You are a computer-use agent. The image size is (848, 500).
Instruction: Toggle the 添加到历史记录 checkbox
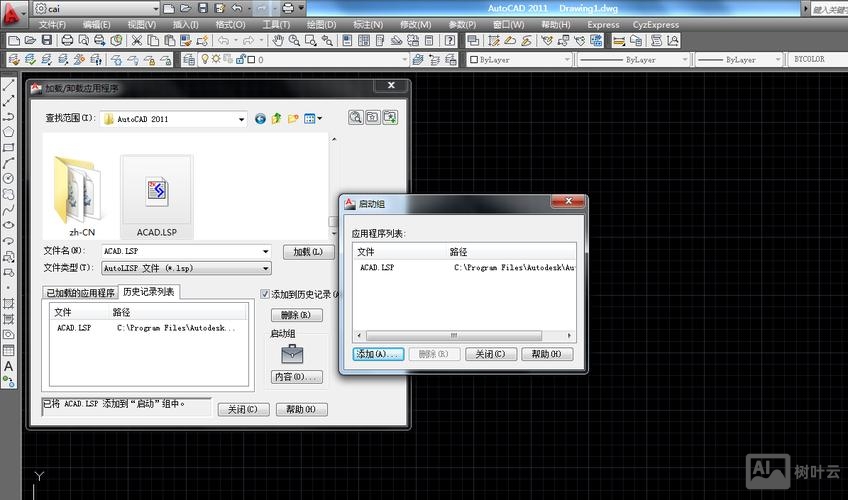click(x=265, y=294)
